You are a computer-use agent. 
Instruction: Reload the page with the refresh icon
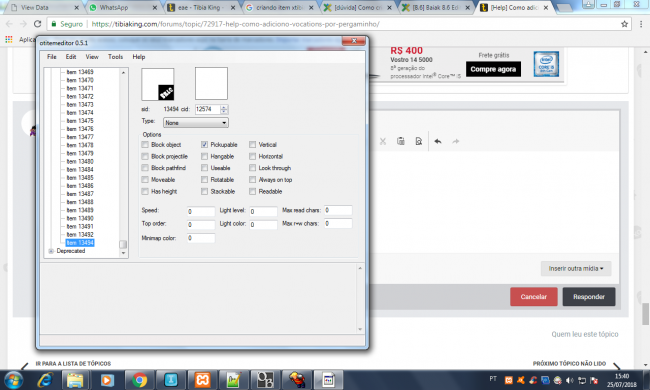click(38, 24)
